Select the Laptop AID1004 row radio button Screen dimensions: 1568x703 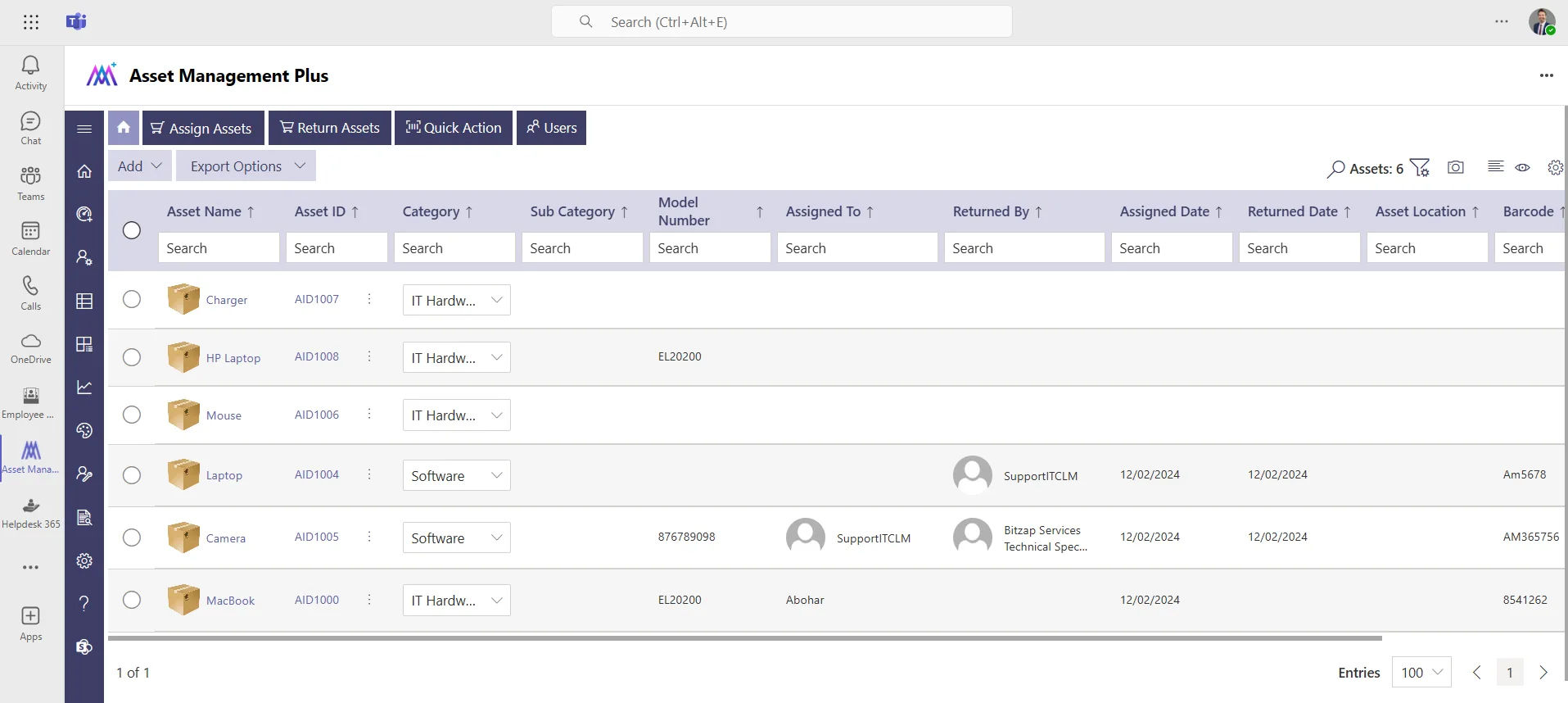click(x=132, y=475)
